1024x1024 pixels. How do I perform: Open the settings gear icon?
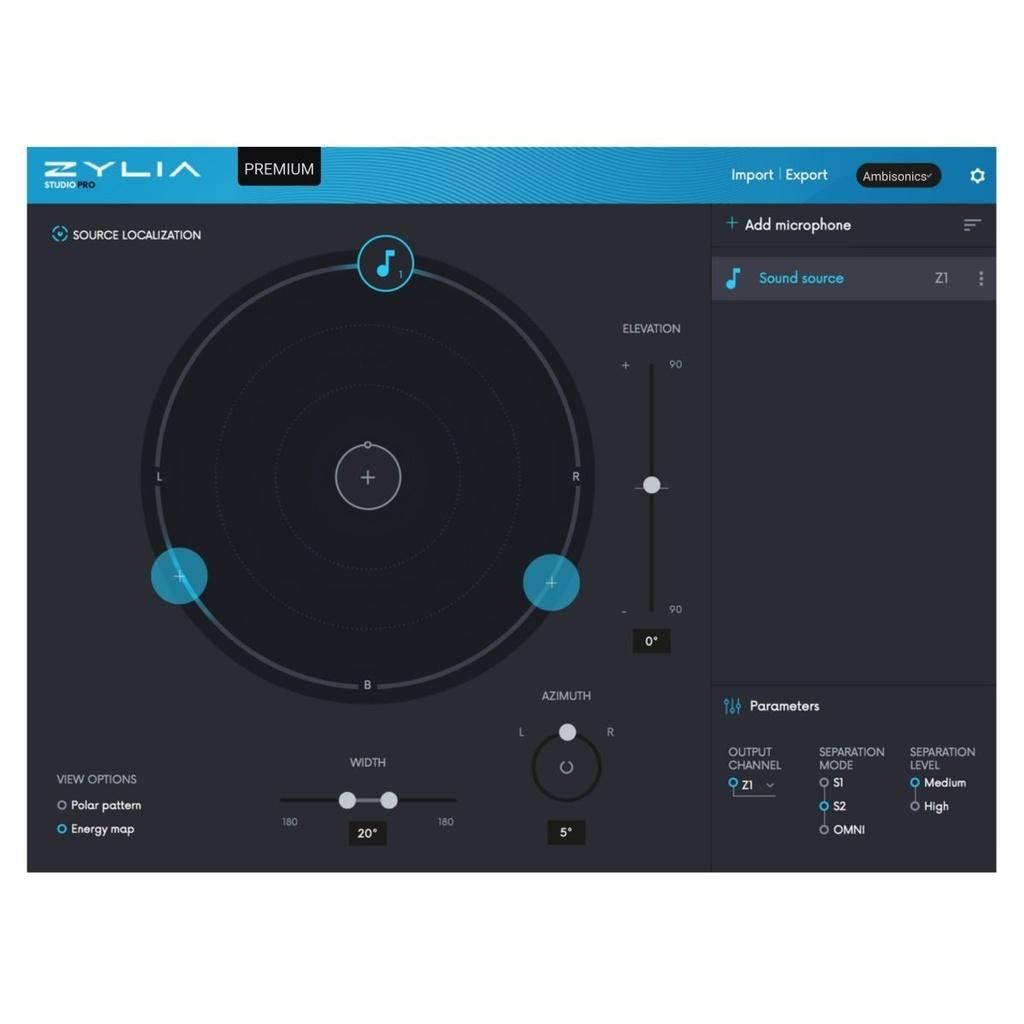coord(977,176)
